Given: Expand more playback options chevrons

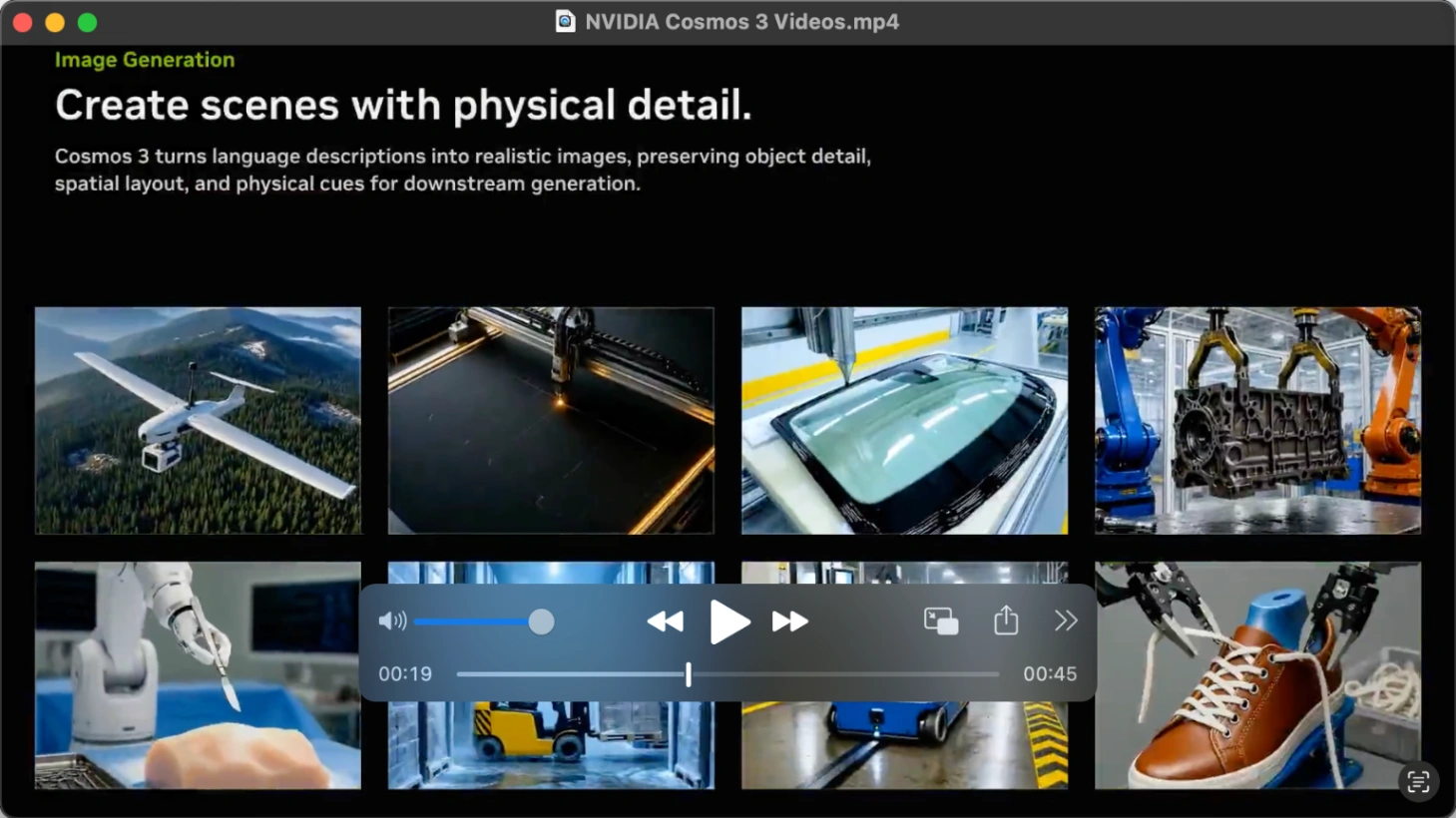Looking at the screenshot, I should [1066, 620].
